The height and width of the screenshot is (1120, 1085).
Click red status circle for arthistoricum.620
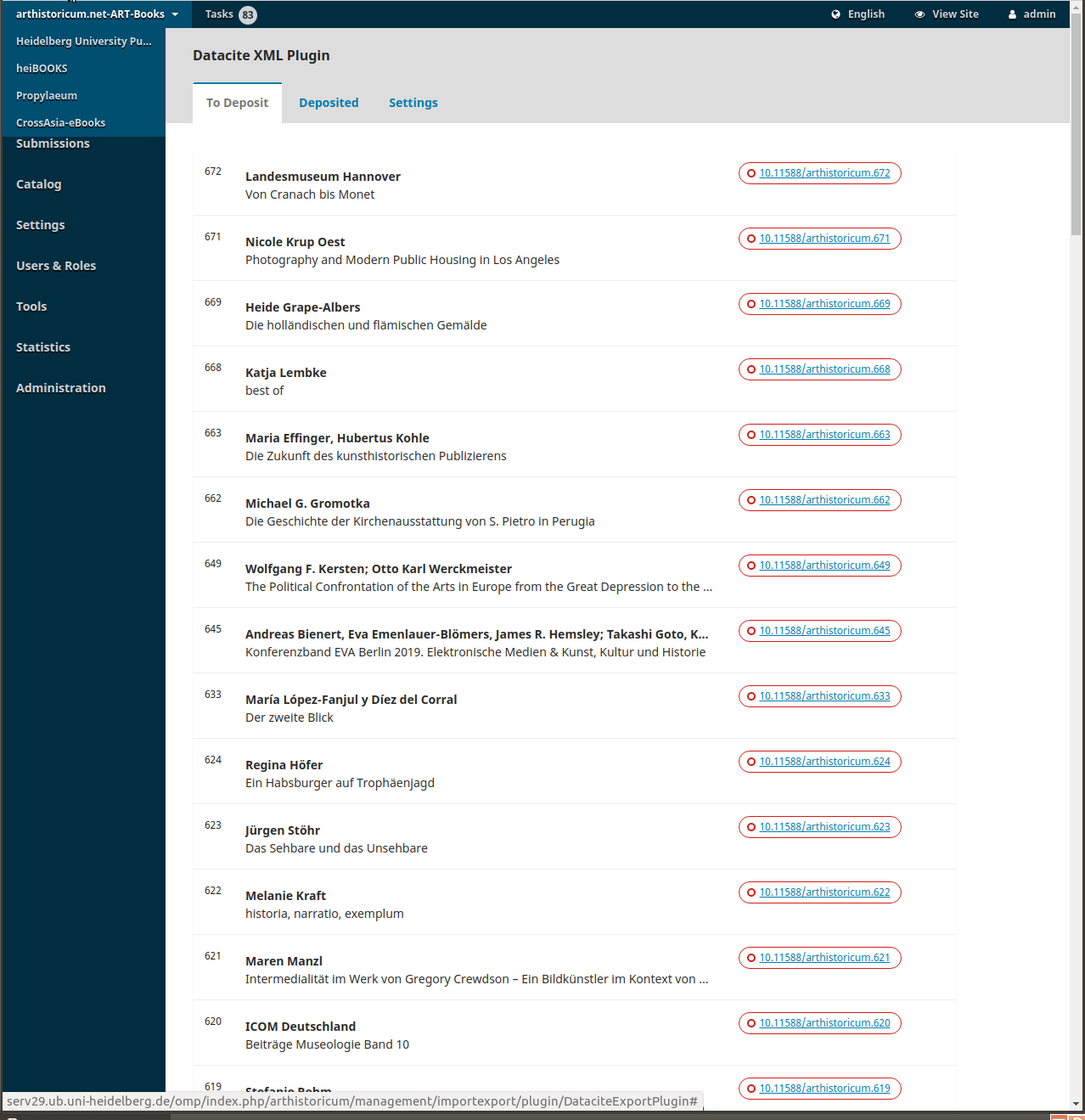[751, 1023]
